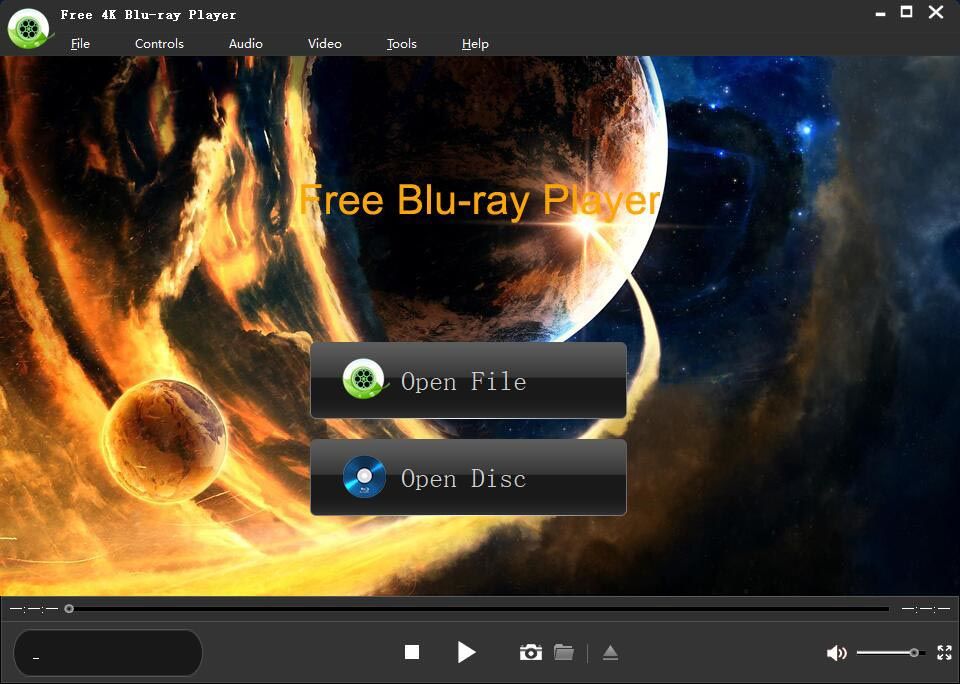960x684 pixels.
Task: Click the Open Disc button
Action: coord(468,477)
